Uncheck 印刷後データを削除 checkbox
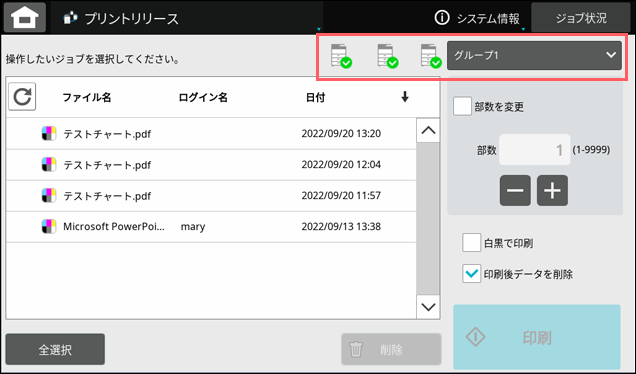Screen dimensions: 636x374 click(471, 273)
